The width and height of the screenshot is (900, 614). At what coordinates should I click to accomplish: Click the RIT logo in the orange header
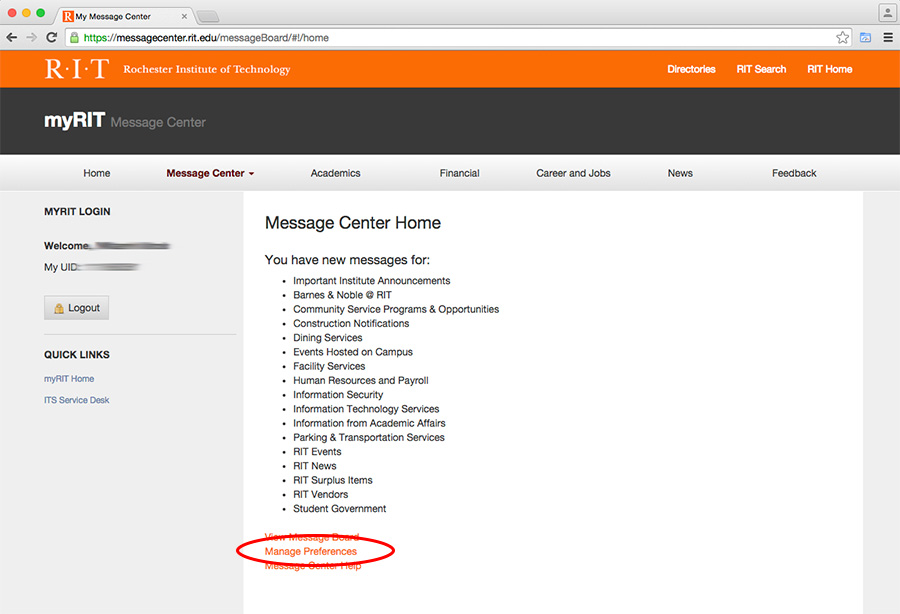click(x=76, y=69)
